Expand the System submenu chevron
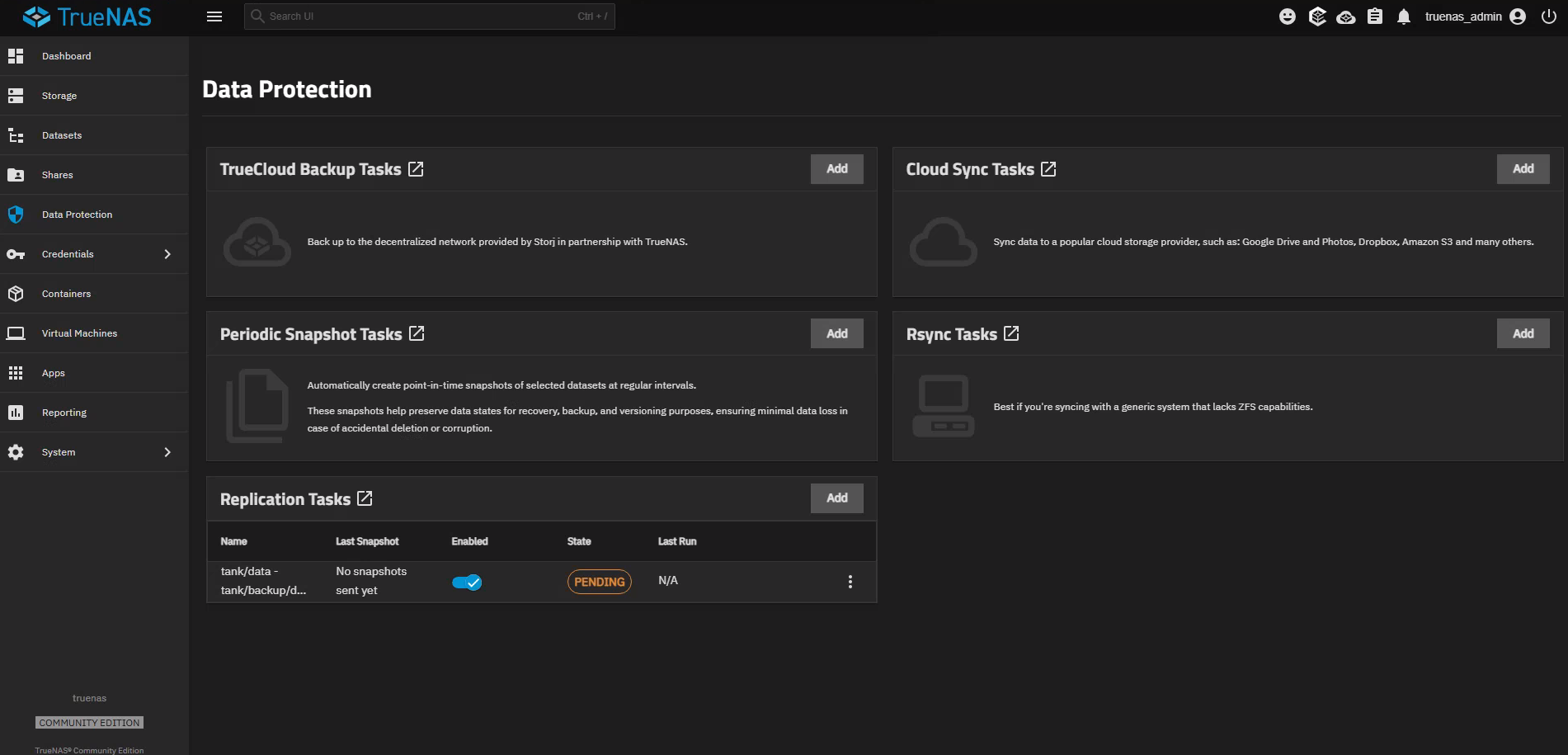Viewport: 1568px width, 755px height. (167, 452)
